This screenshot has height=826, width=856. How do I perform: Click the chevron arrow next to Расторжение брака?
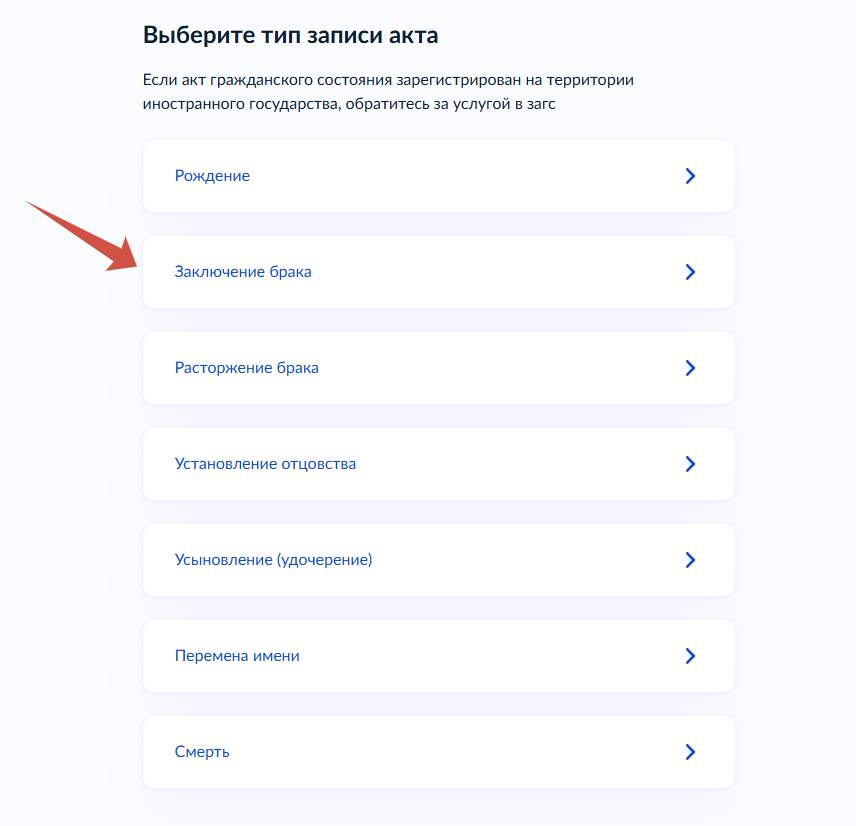pyautogui.click(x=690, y=368)
